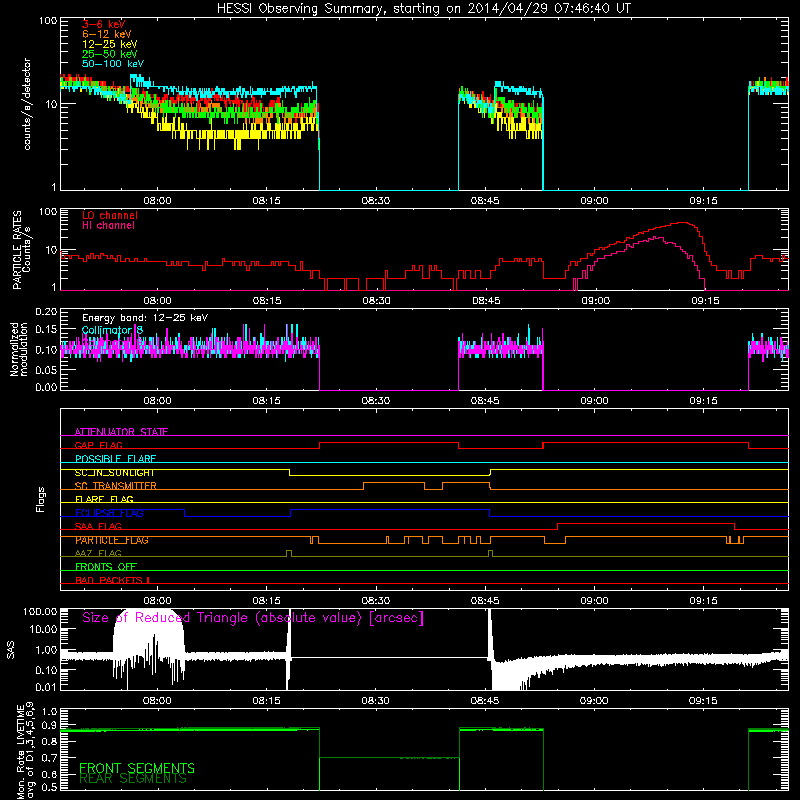Click the yellow 12-25 keV legend entry
This screenshot has width=800, height=800.
coord(110,44)
